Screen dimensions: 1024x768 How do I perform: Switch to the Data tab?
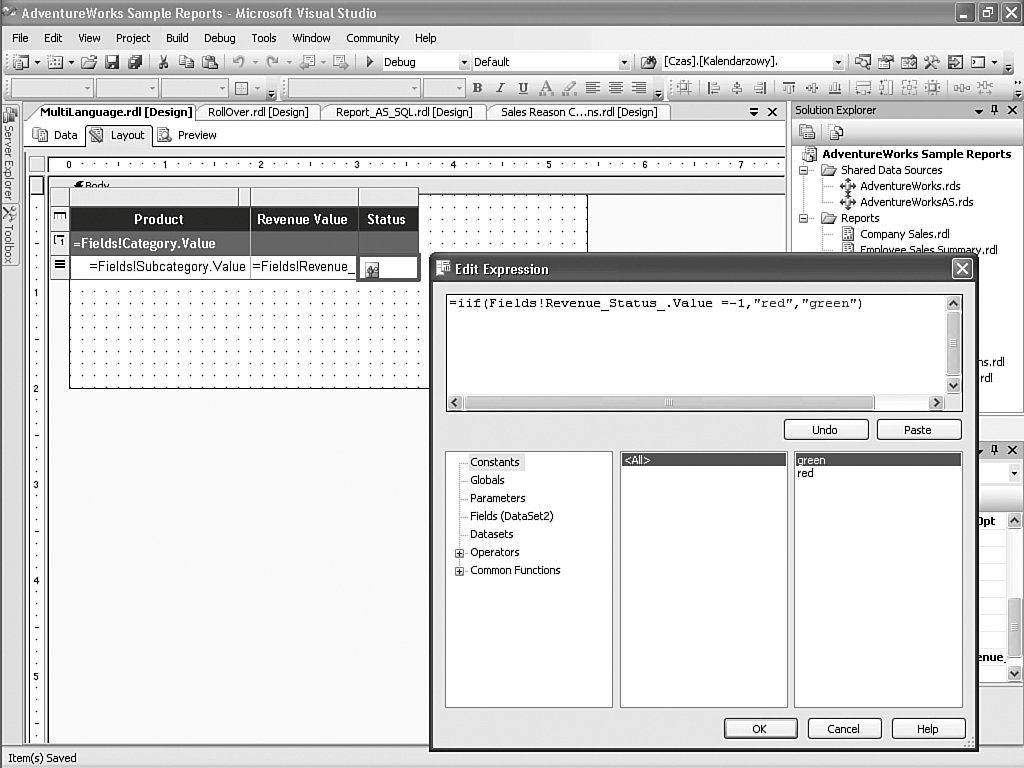click(56, 135)
